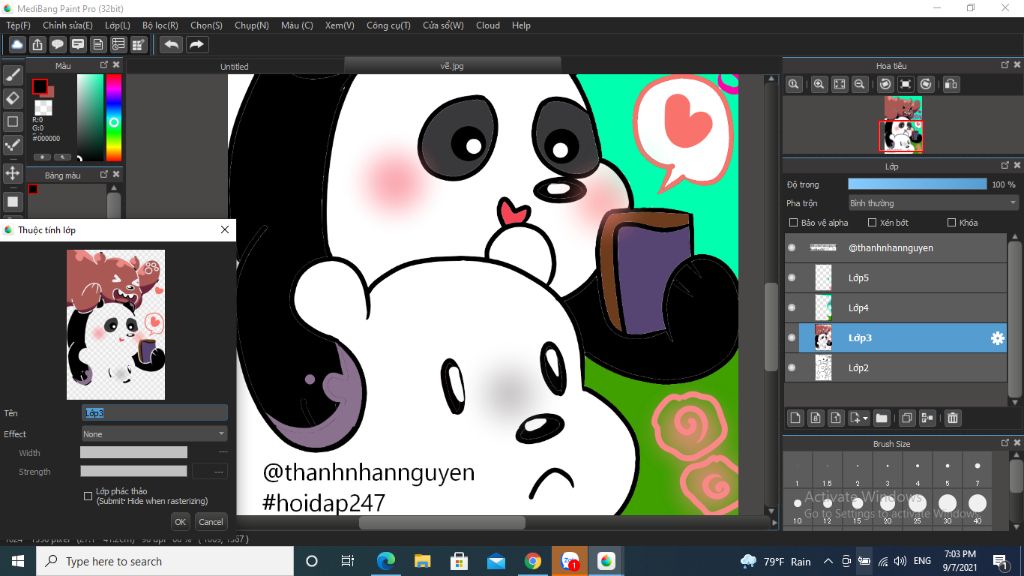Toggle the Bảo vệ alpha checkbox
Screen dimensions: 1024x576
coord(793,223)
